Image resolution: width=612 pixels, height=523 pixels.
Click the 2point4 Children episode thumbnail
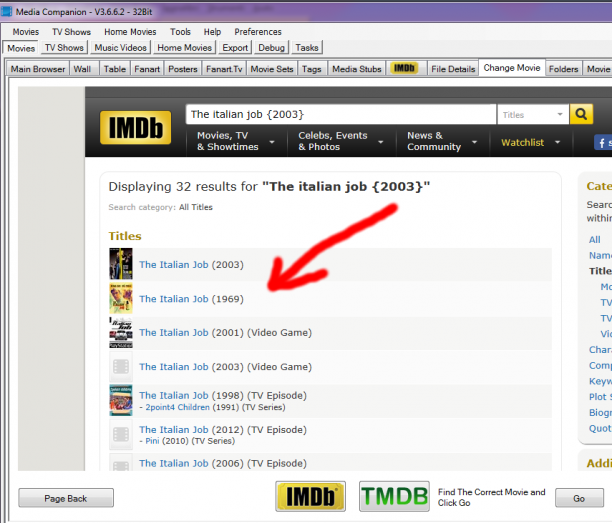point(121,400)
